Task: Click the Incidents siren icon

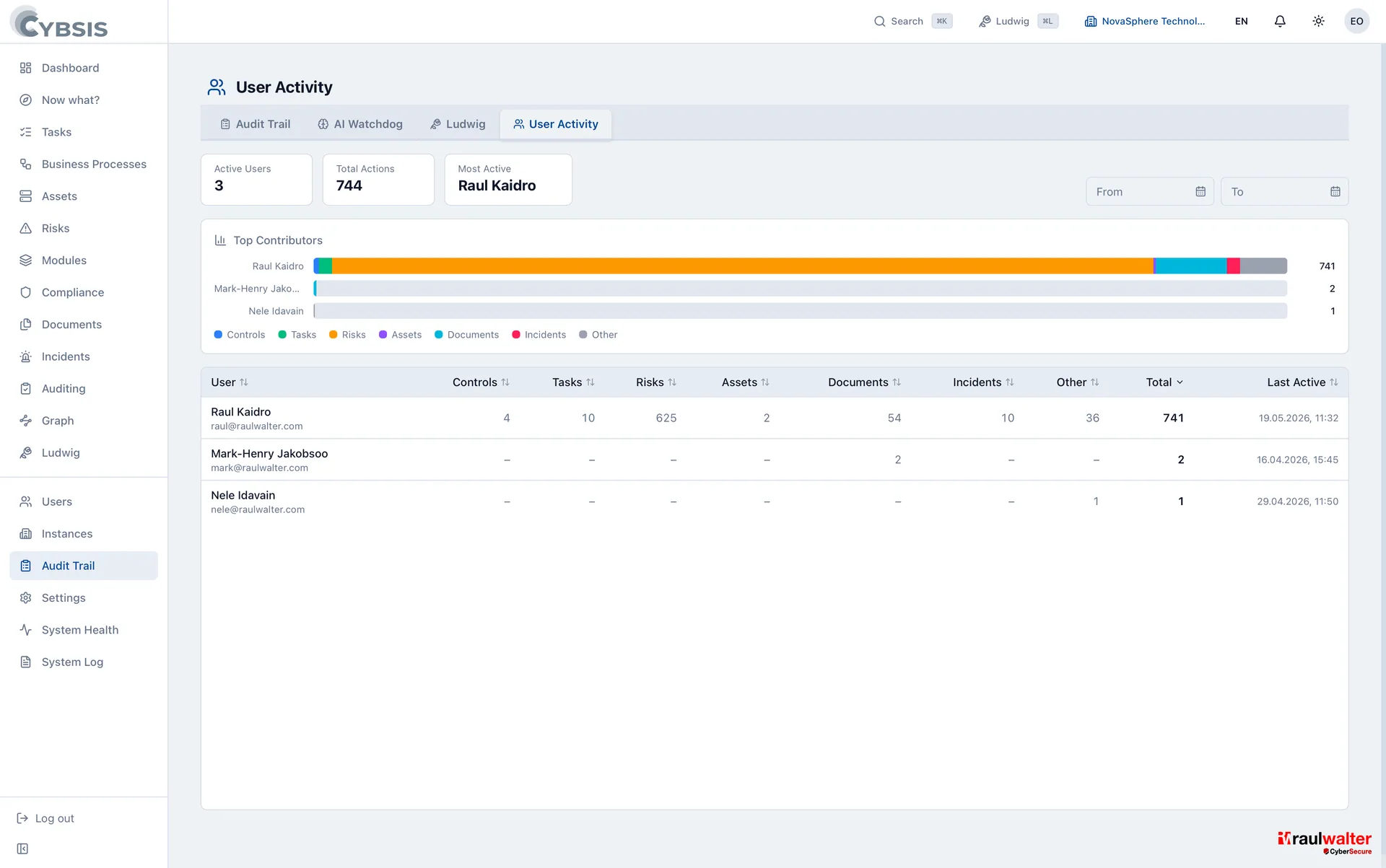Action: point(26,356)
